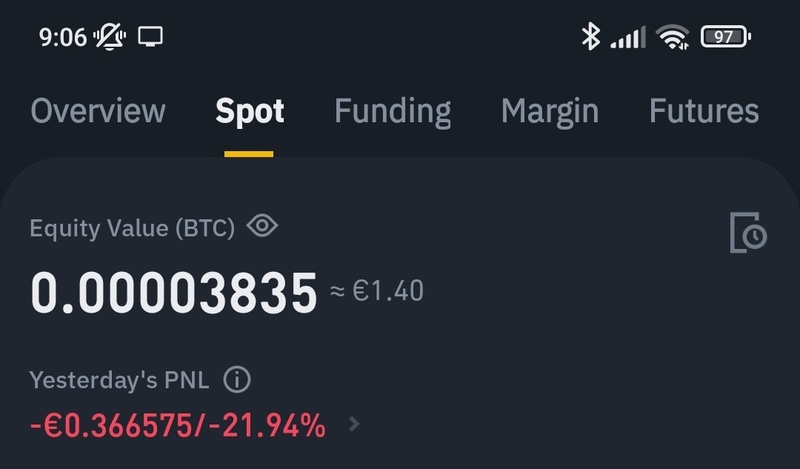800x469 pixels.
Task: Switch to the Futures tab
Action: tap(704, 110)
